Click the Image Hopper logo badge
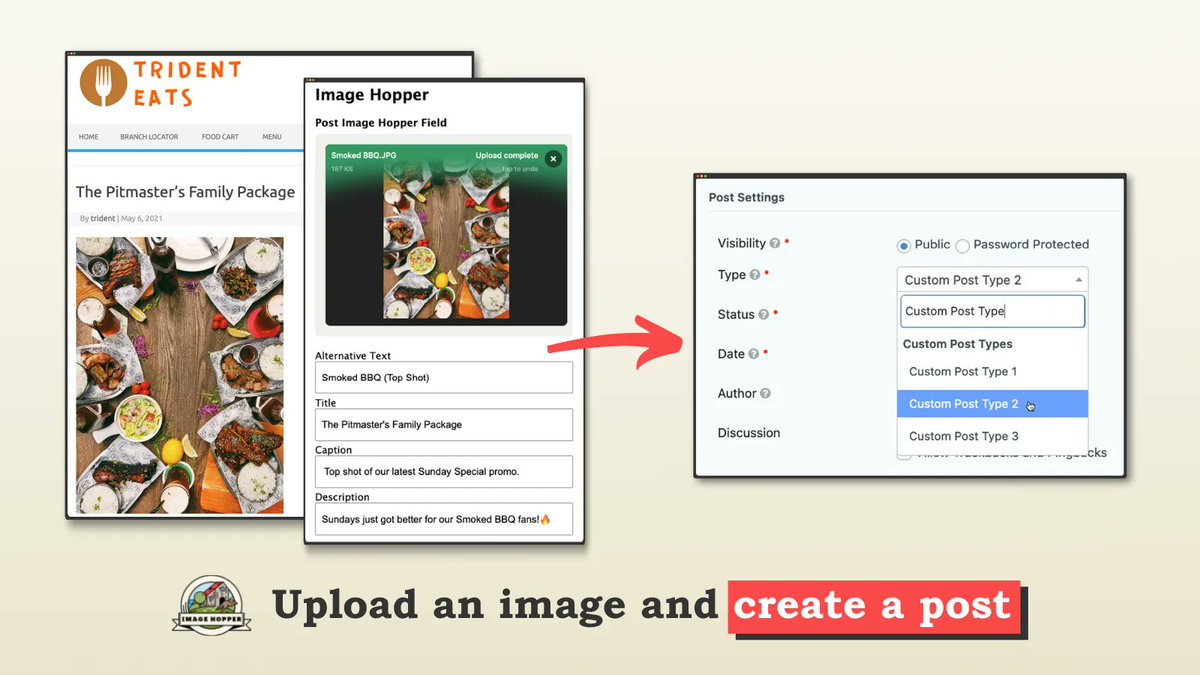 [x=212, y=605]
